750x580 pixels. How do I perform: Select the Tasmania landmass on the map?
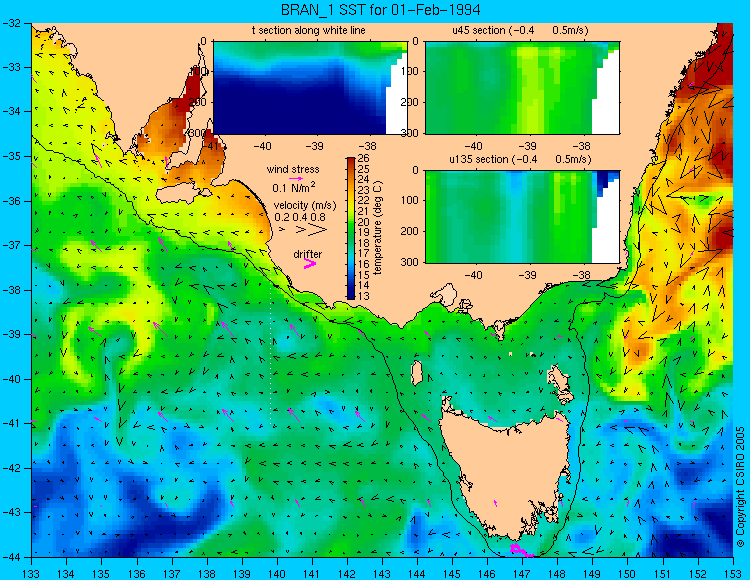click(506, 469)
